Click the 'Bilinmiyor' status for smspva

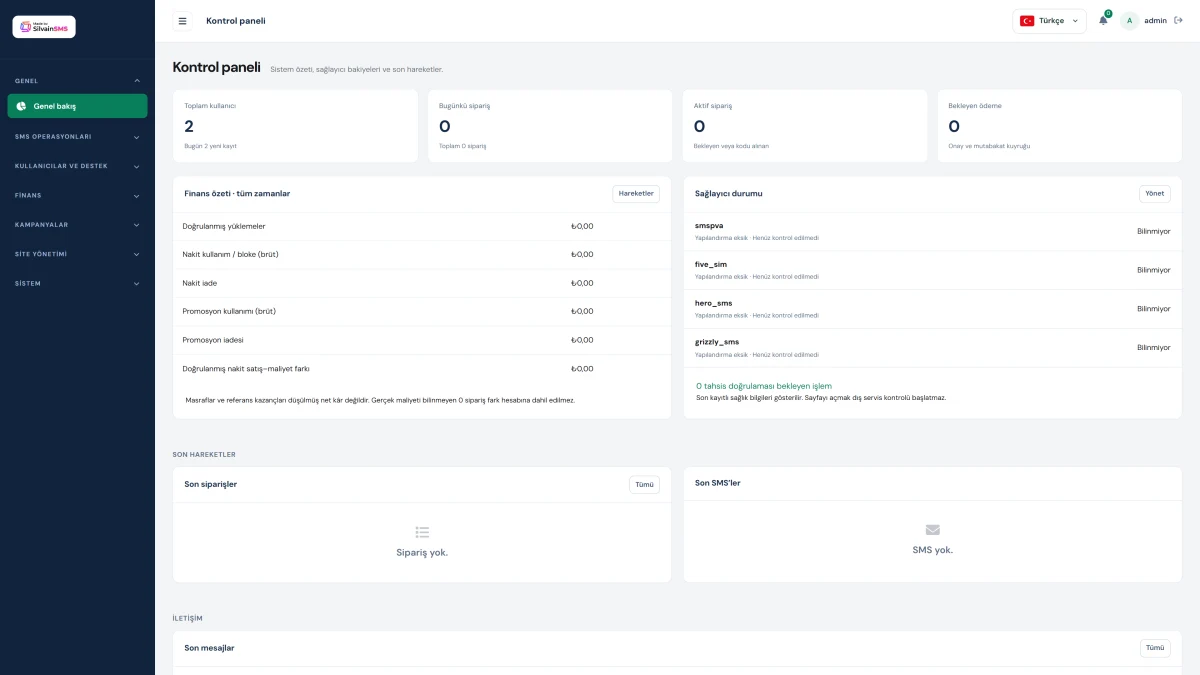[x=1153, y=231]
